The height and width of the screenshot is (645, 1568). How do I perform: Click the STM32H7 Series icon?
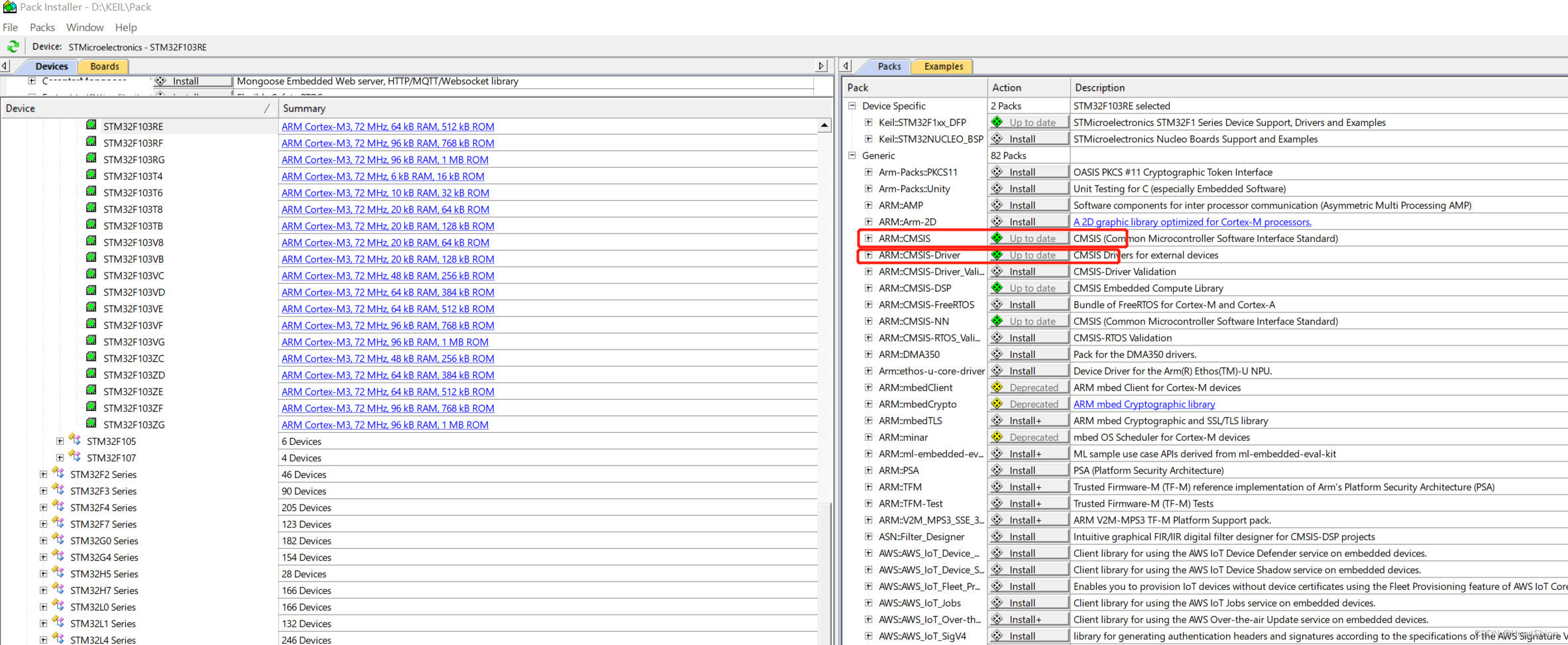tap(58, 589)
